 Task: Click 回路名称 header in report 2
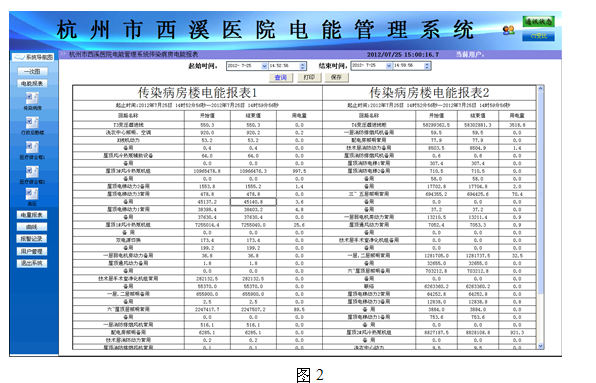pyautogui.click(x=369, y=116)
